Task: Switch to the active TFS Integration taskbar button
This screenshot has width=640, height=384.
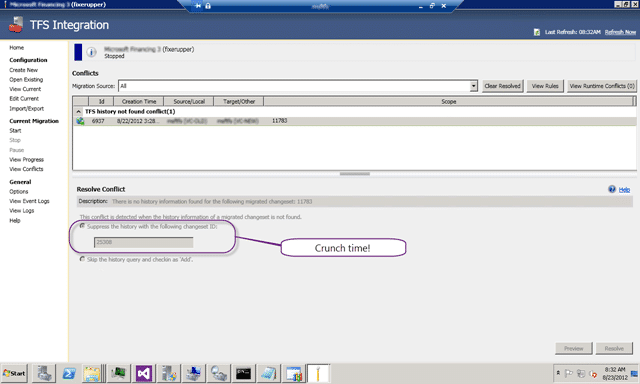Action: pyautogui.click(x=318, y=373)
